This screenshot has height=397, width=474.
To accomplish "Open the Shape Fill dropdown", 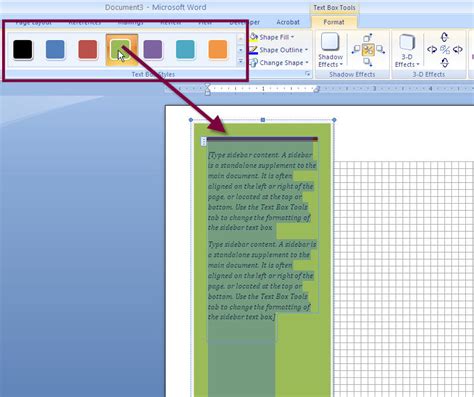I will pos(272,37).
